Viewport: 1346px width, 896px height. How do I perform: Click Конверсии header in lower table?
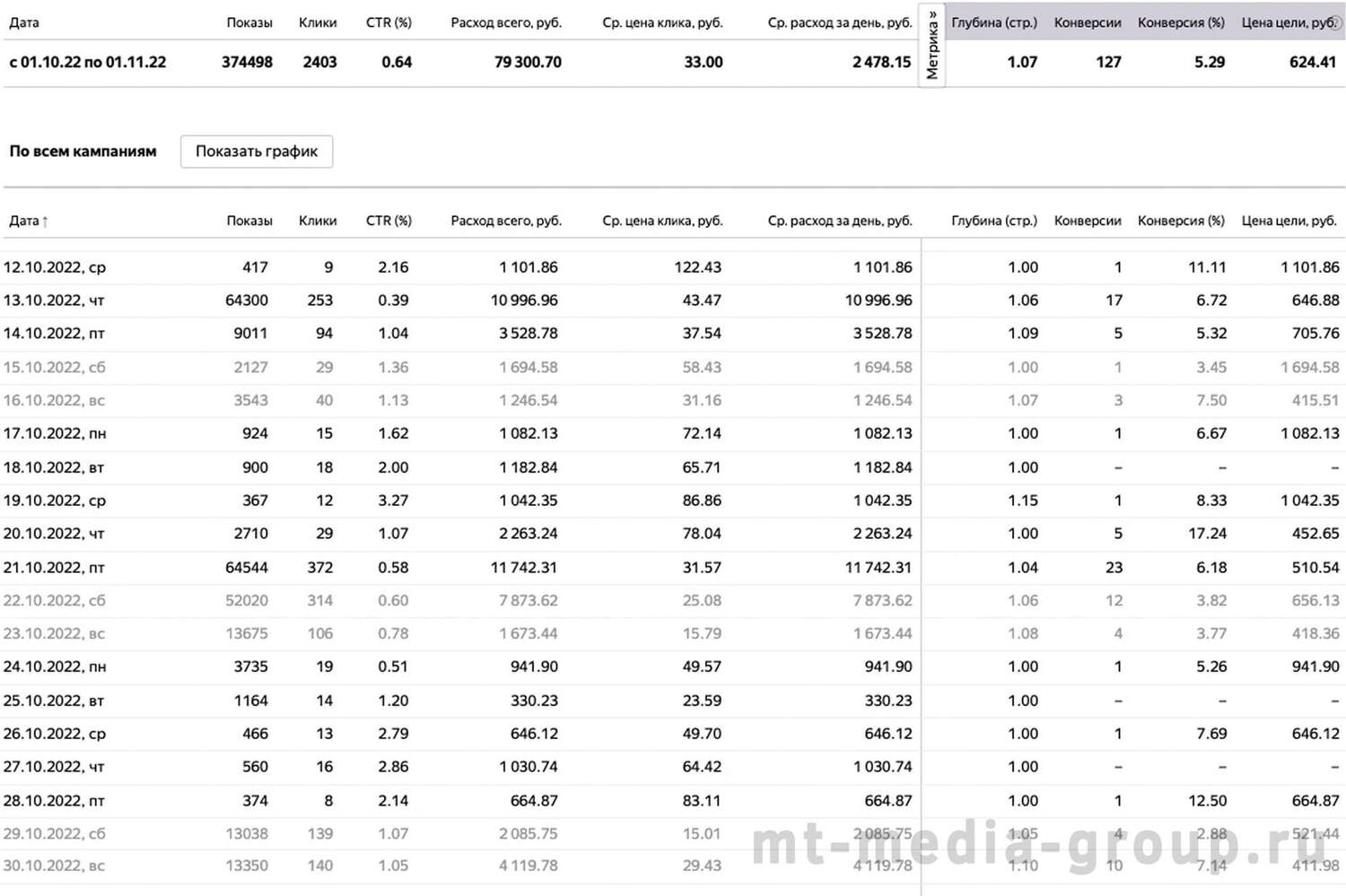tap(1088, 221)
